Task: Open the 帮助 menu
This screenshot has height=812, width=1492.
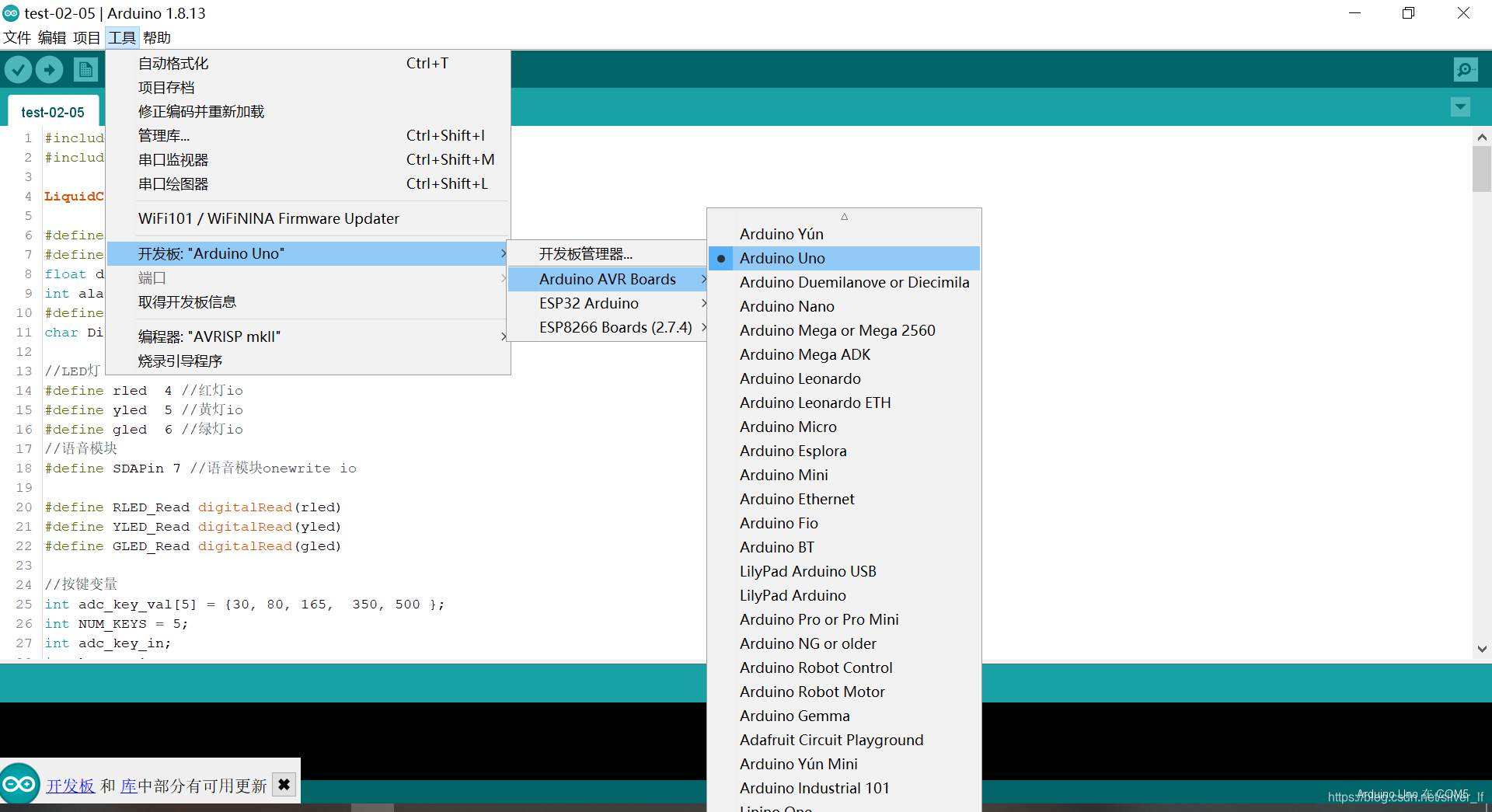Action: pos(157,37)
